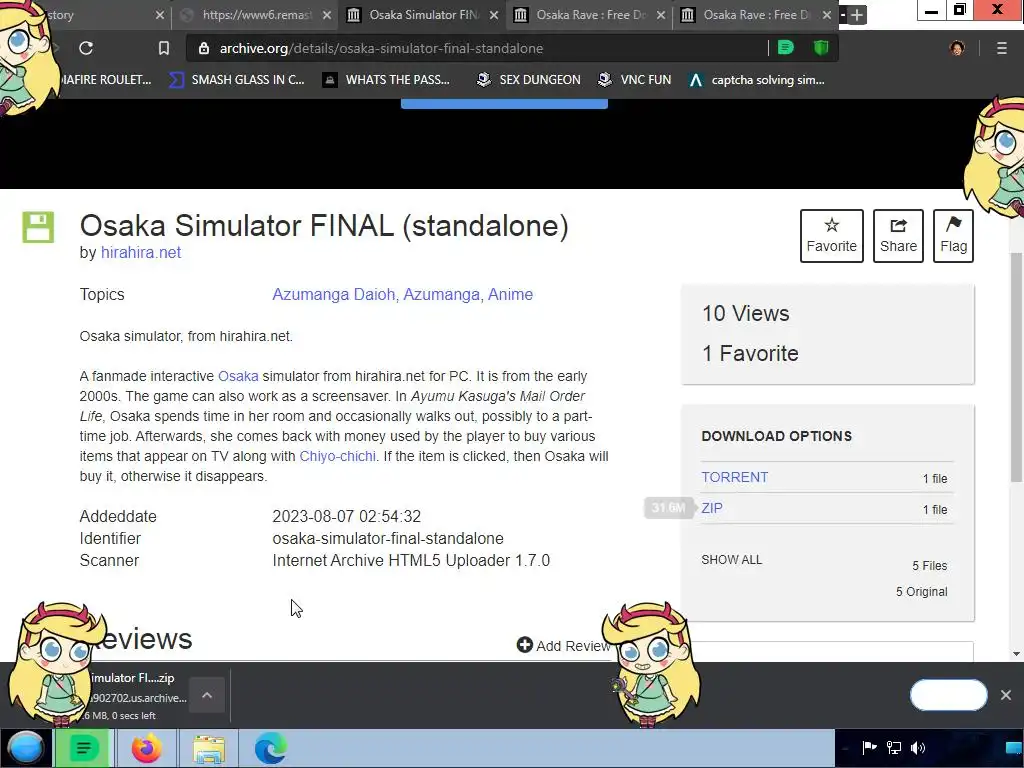The image size is (1024, 768).
Task: Download the TORRENT file option
Action: [x=734, y=477]
